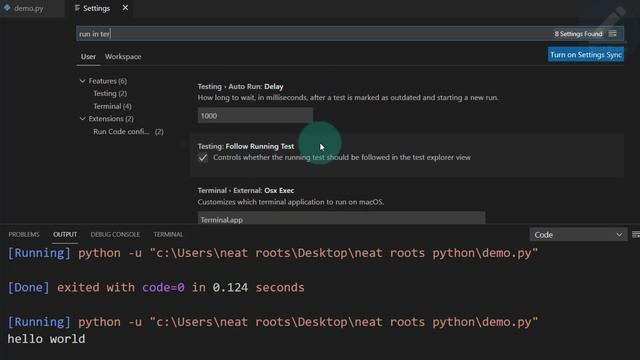Click the Osx Exec Terminal.app field

coord(342,218)
